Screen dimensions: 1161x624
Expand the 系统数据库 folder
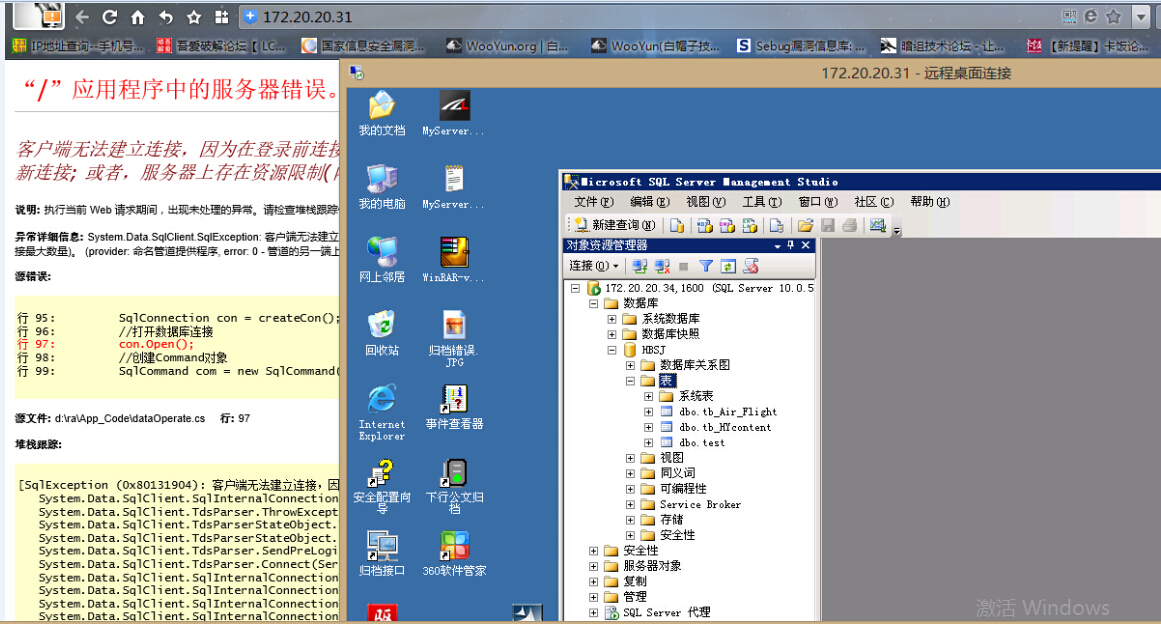pyautogui.click(x=612, y=319)
